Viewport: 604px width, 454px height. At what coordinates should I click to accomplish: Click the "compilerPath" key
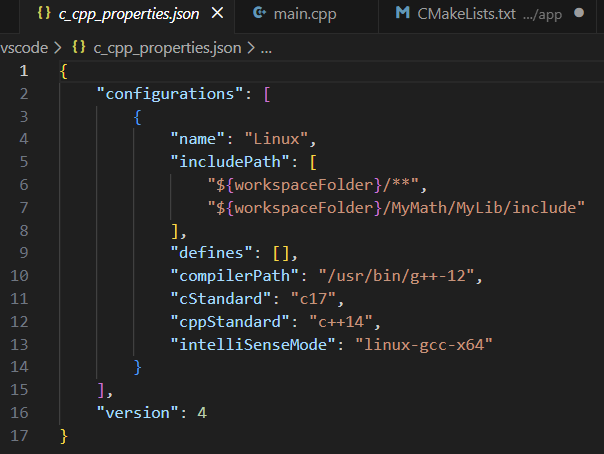coord(235,276)
